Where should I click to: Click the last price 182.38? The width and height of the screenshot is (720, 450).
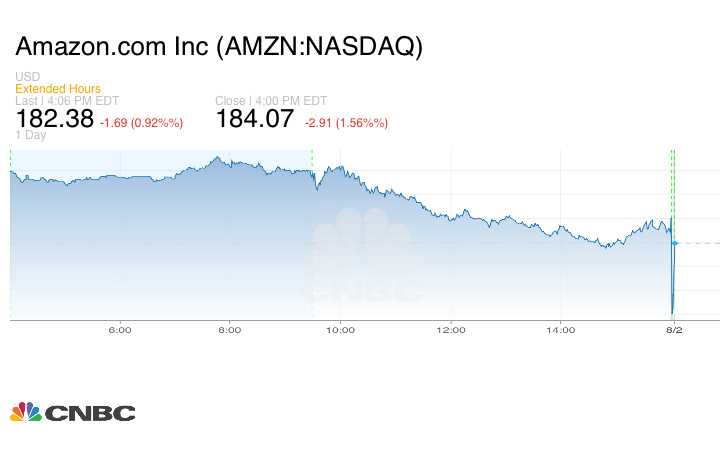click(54, 119)
